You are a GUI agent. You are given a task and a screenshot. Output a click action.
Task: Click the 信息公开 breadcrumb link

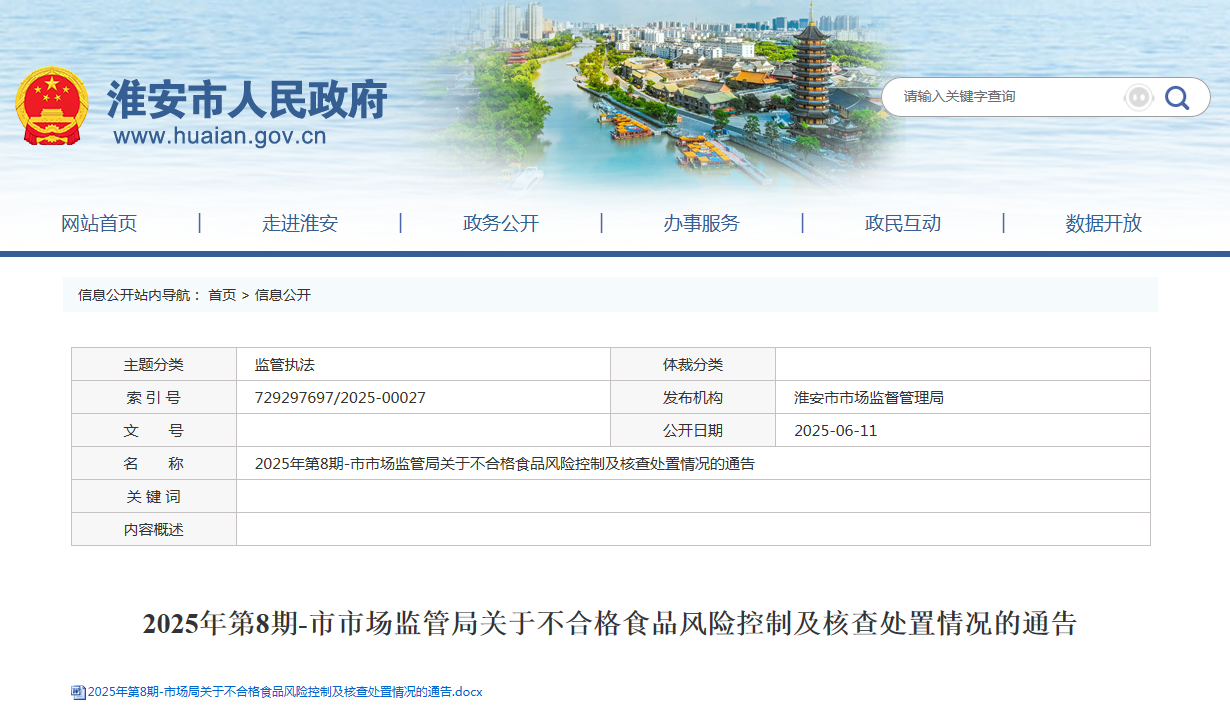pyautogui.click(x=283, y=295)
